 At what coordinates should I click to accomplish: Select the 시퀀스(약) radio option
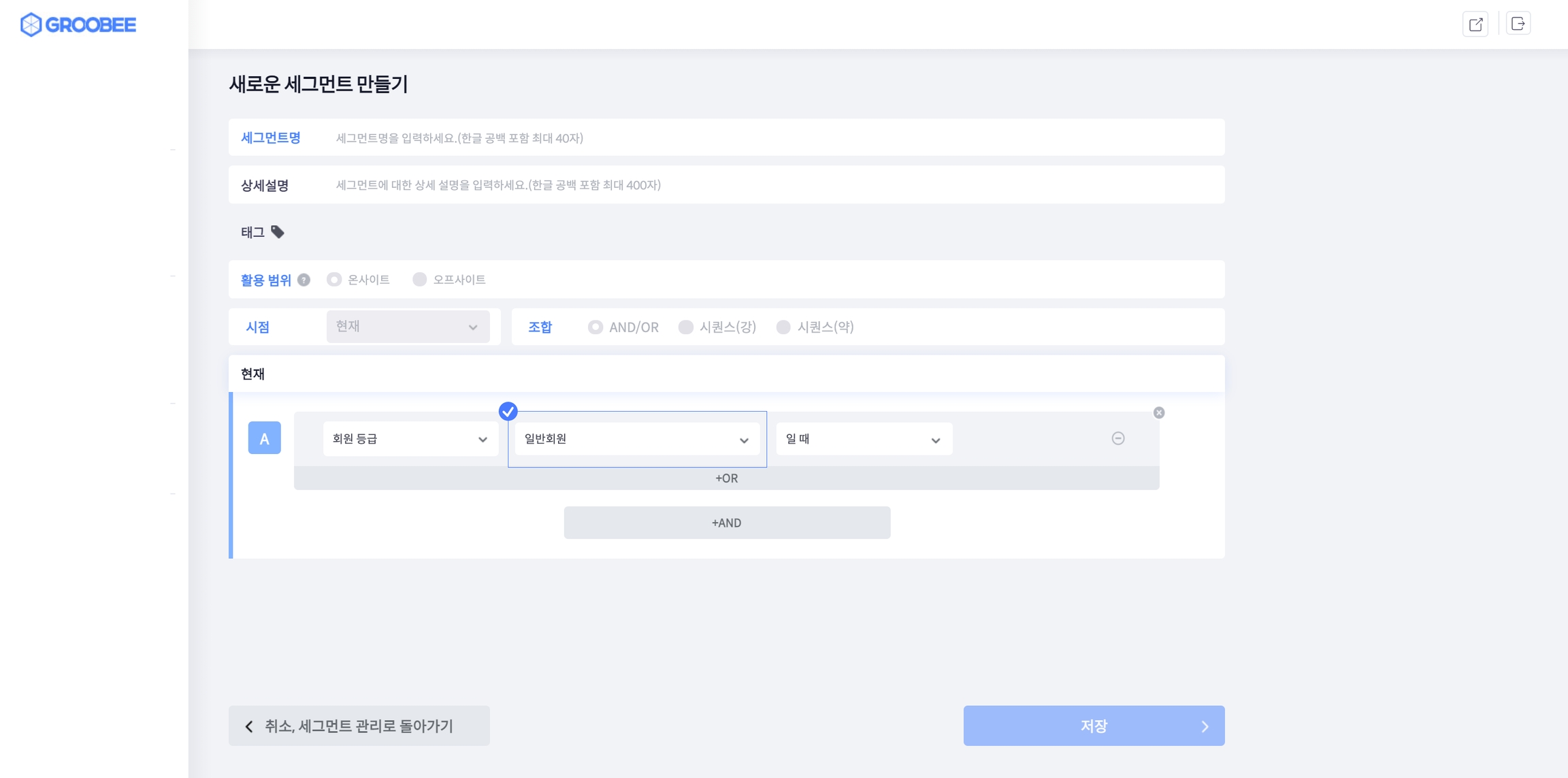point(783,327)
